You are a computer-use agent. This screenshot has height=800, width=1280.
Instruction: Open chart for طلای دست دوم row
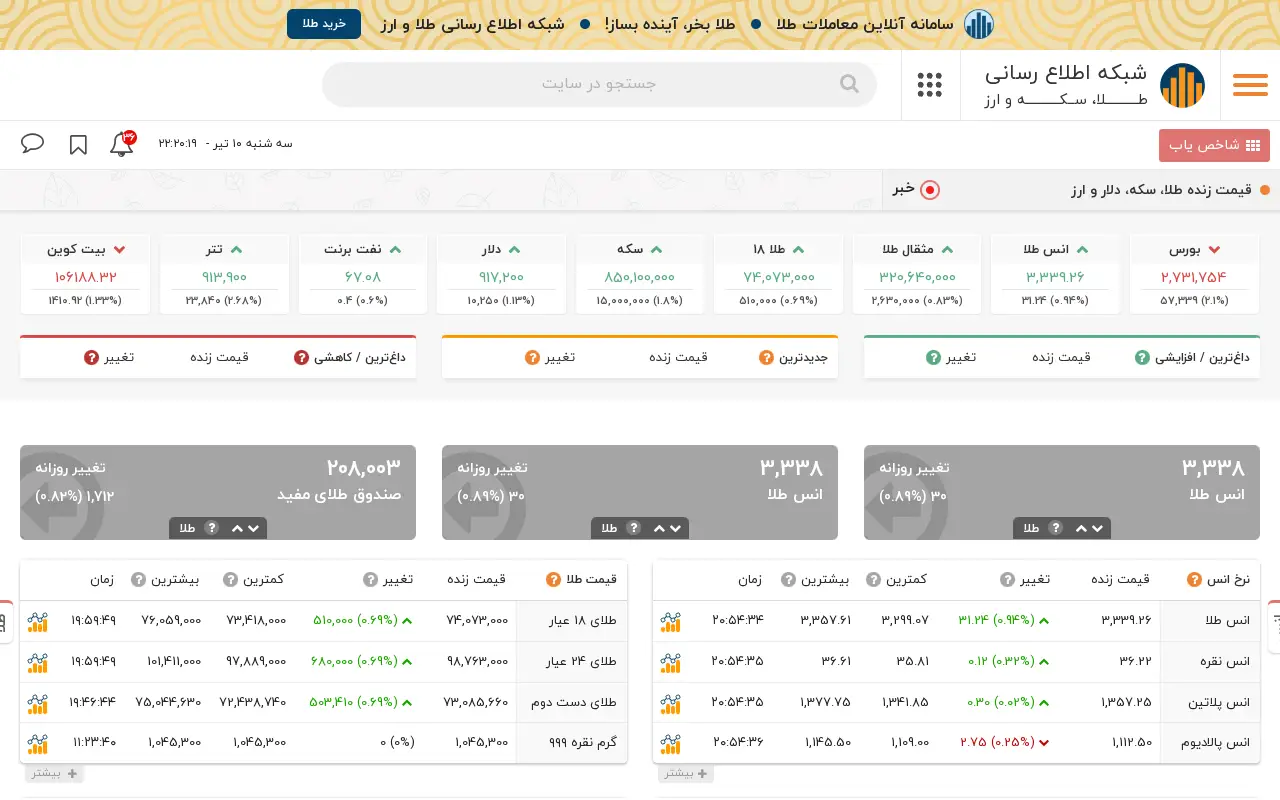(37, 703)
